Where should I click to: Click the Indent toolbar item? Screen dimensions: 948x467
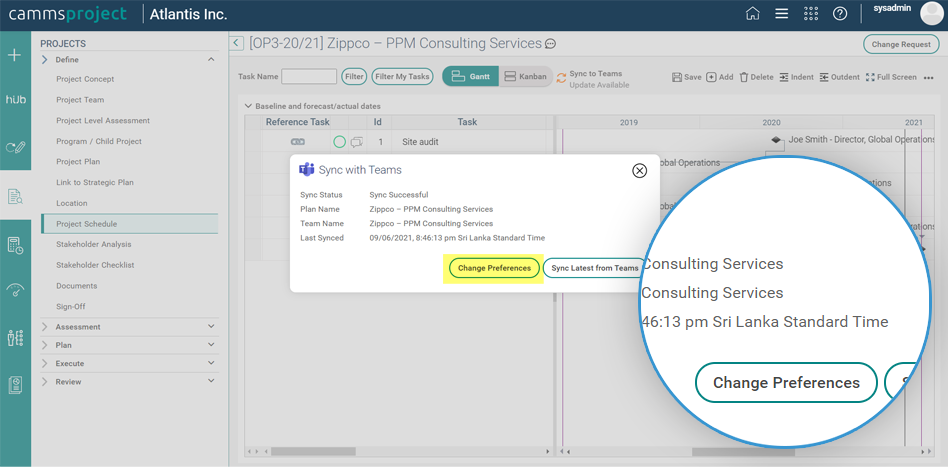point(796,77)
